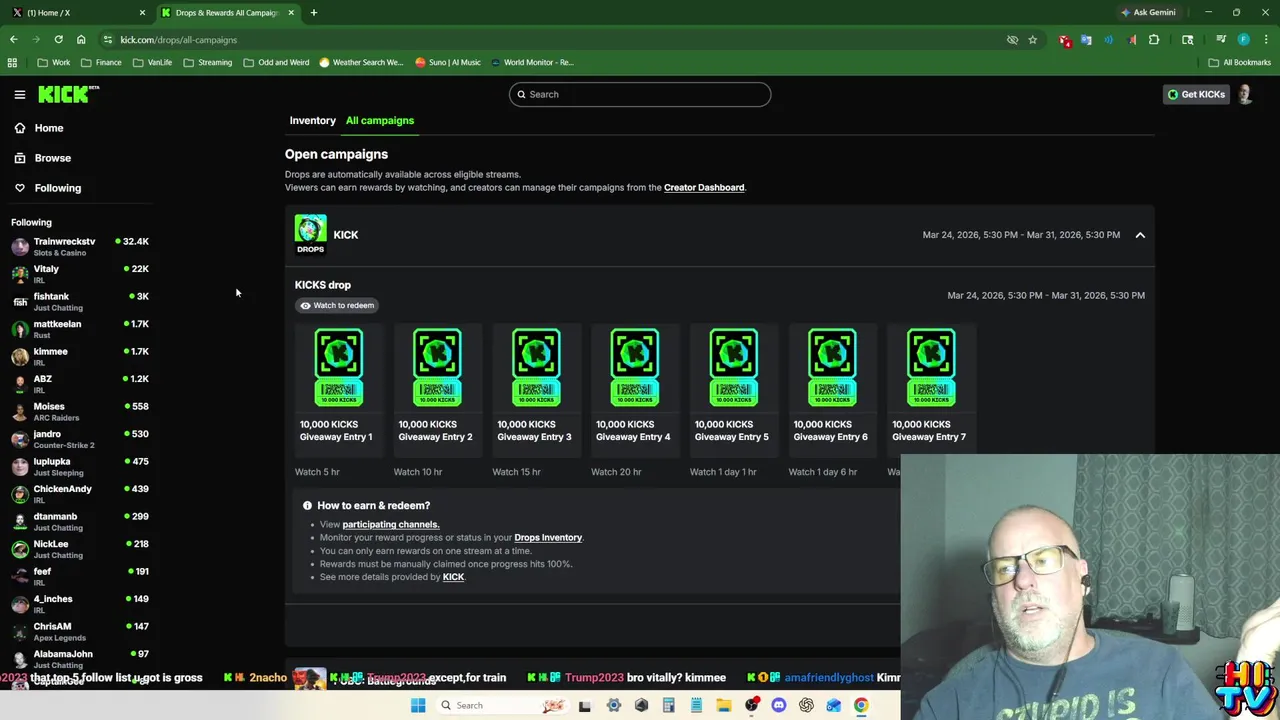This screenshot has height=720, width=1280.
Task: Reload the current page
Action: coord(58,40)
